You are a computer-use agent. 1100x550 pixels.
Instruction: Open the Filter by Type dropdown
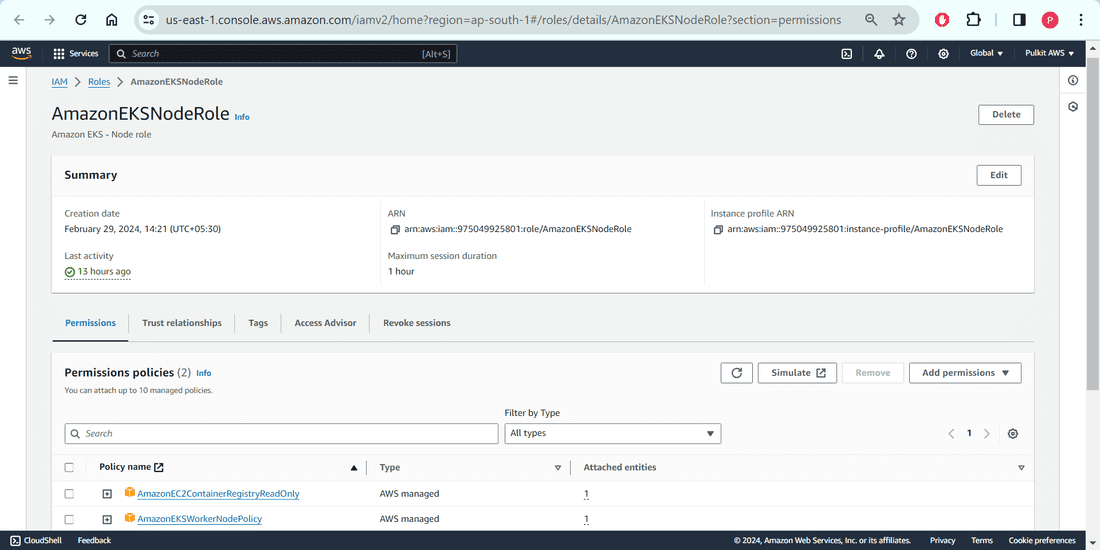(612, 434)
